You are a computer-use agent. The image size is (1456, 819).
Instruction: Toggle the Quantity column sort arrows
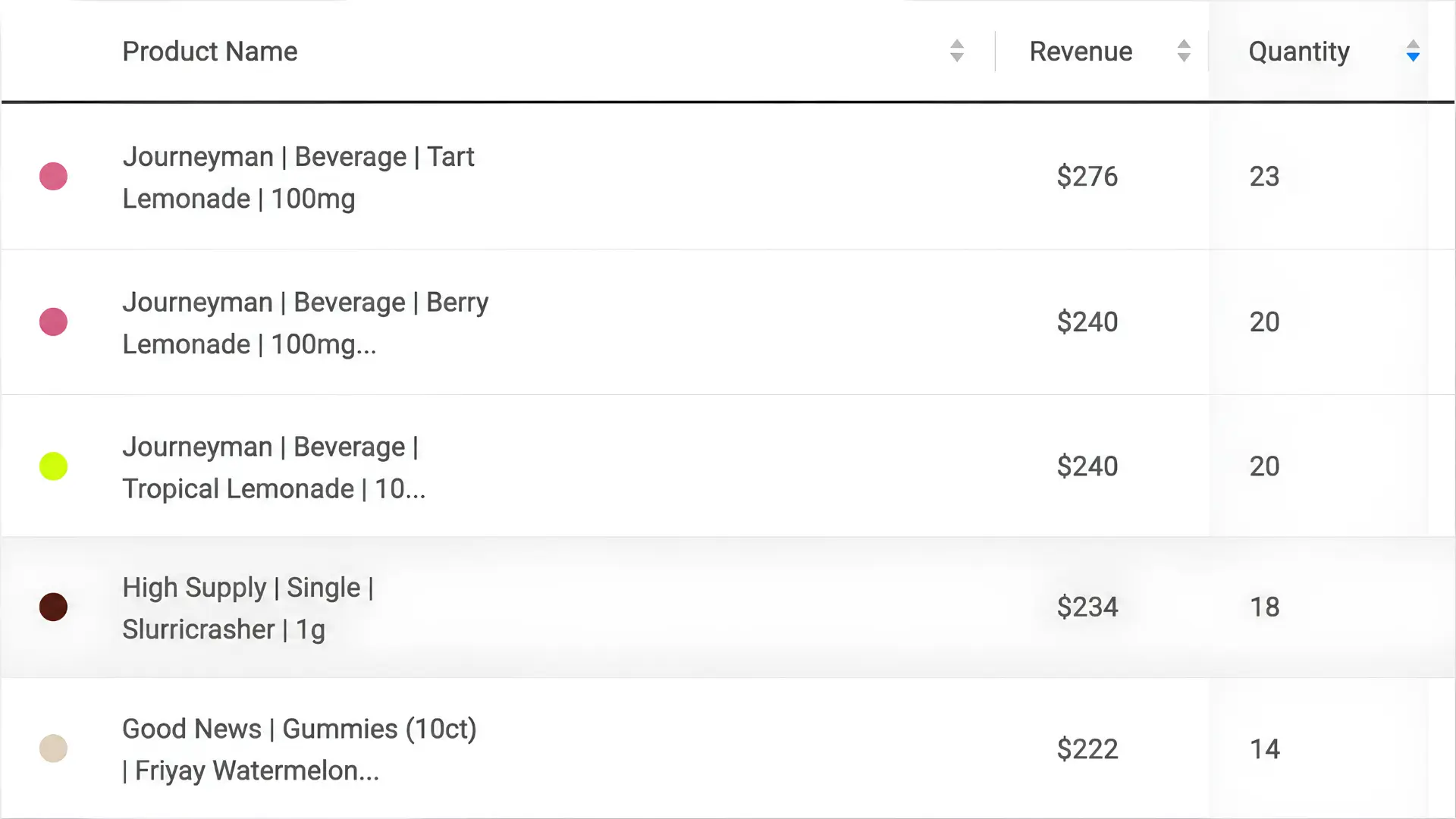tap(1413, 51)
